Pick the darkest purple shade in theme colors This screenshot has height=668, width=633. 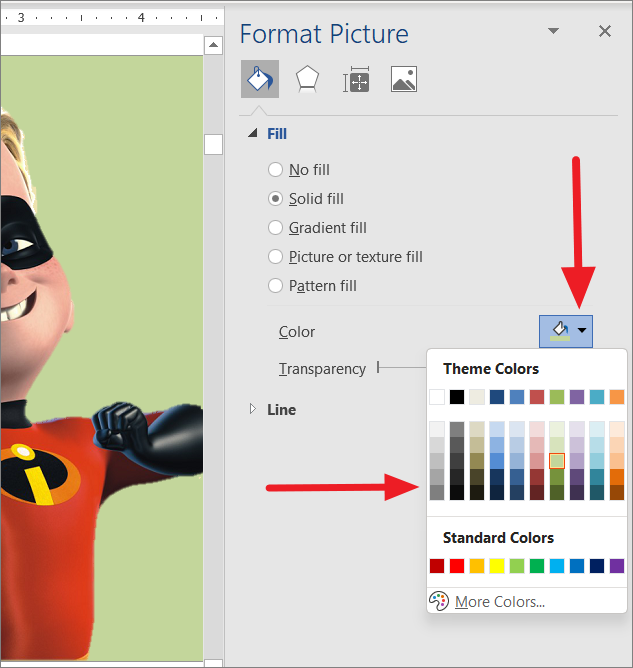click(x=577, y=492)
